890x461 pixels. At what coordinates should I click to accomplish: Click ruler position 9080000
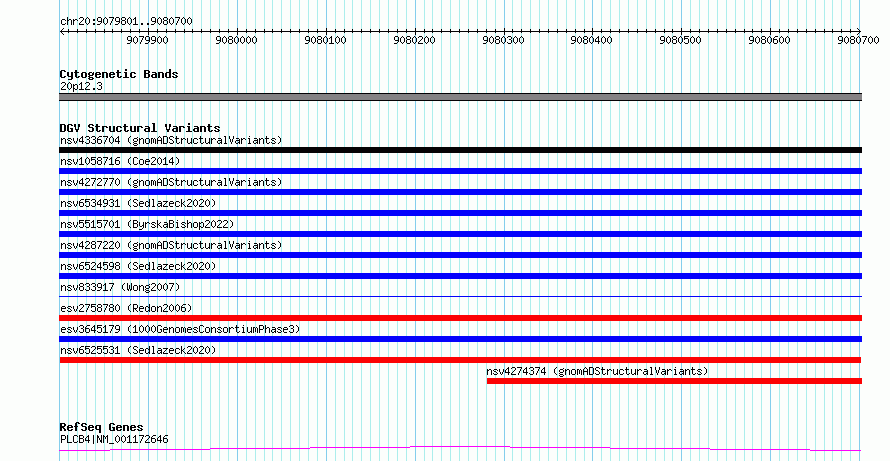236,40
